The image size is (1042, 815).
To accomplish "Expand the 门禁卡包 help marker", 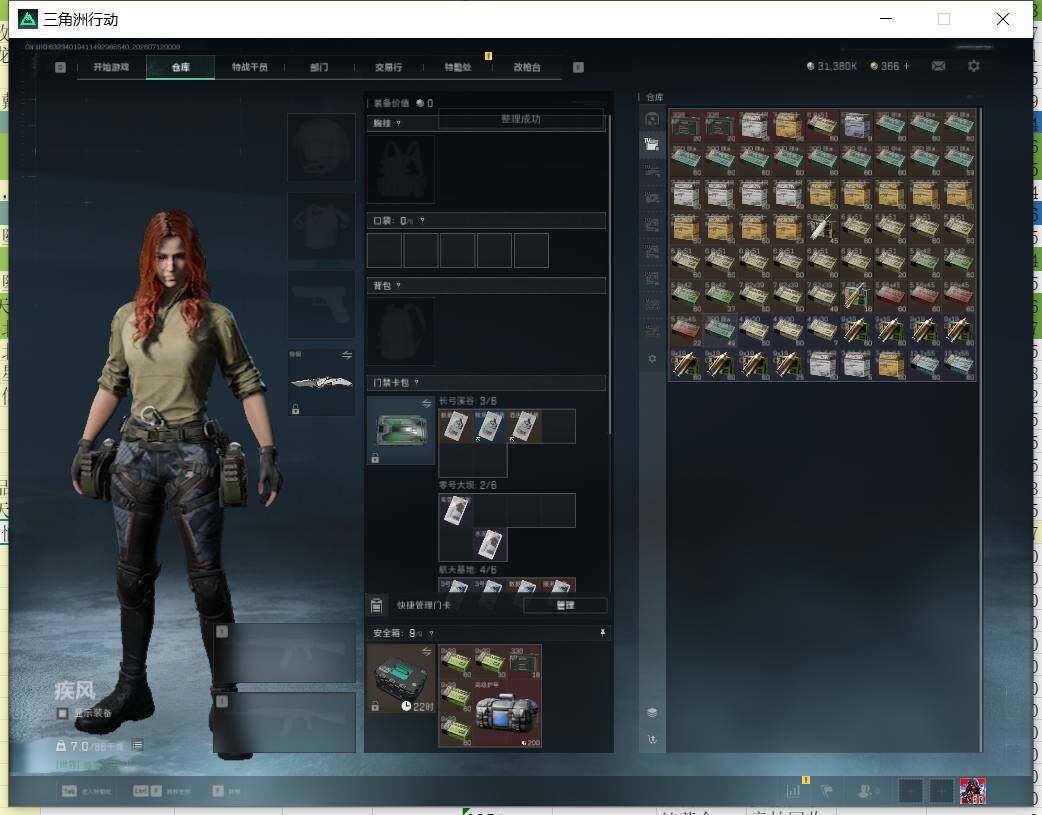I will coord(417,382).
